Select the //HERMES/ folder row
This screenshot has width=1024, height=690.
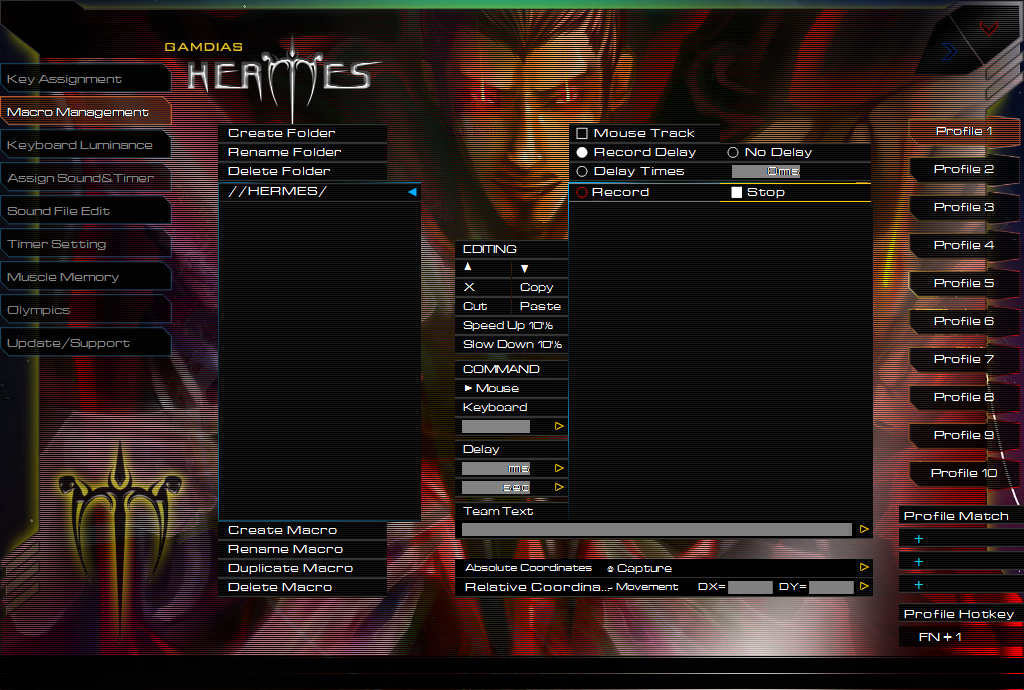pos(319,191)
